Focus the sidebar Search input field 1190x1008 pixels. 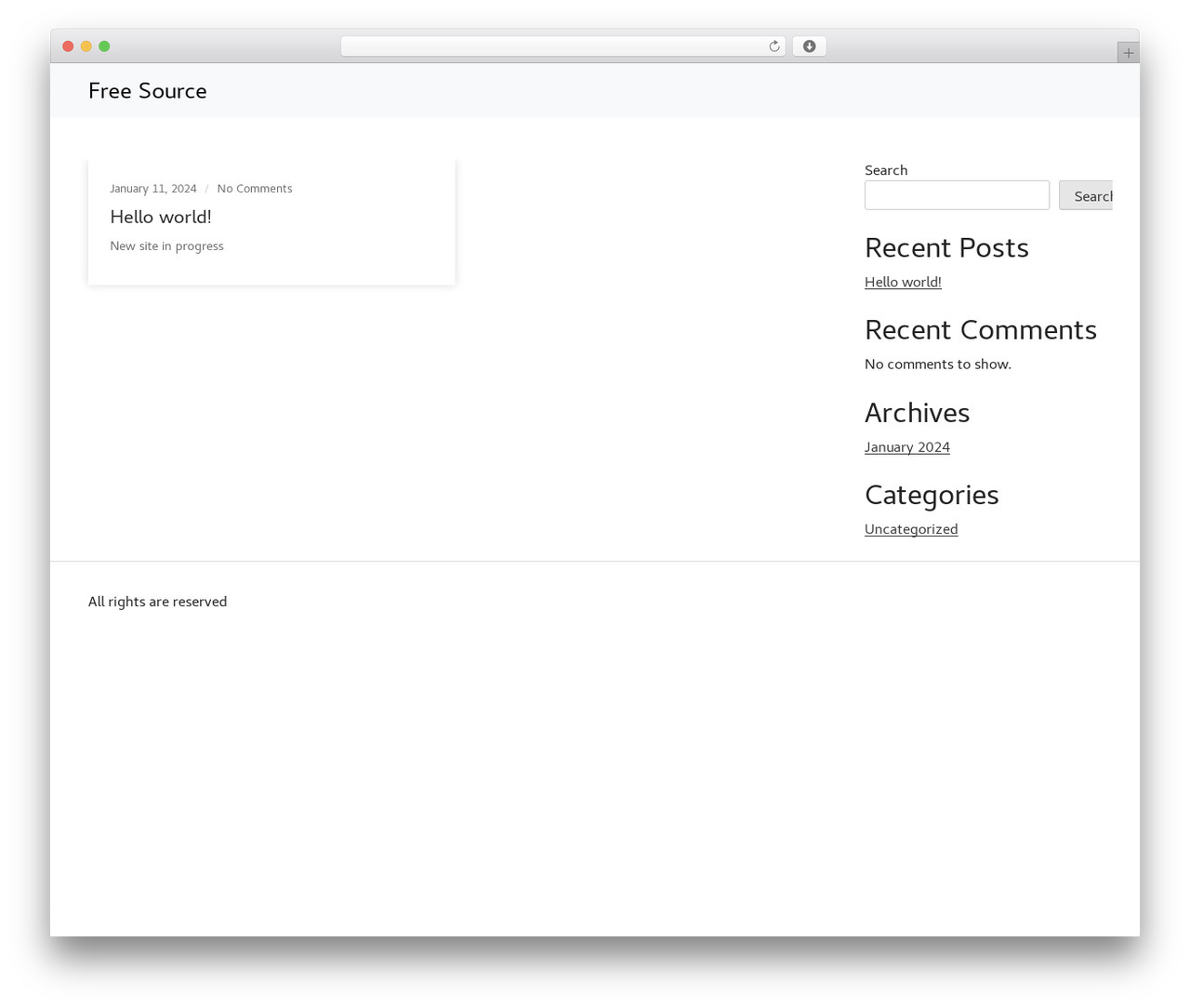(957, 195)
